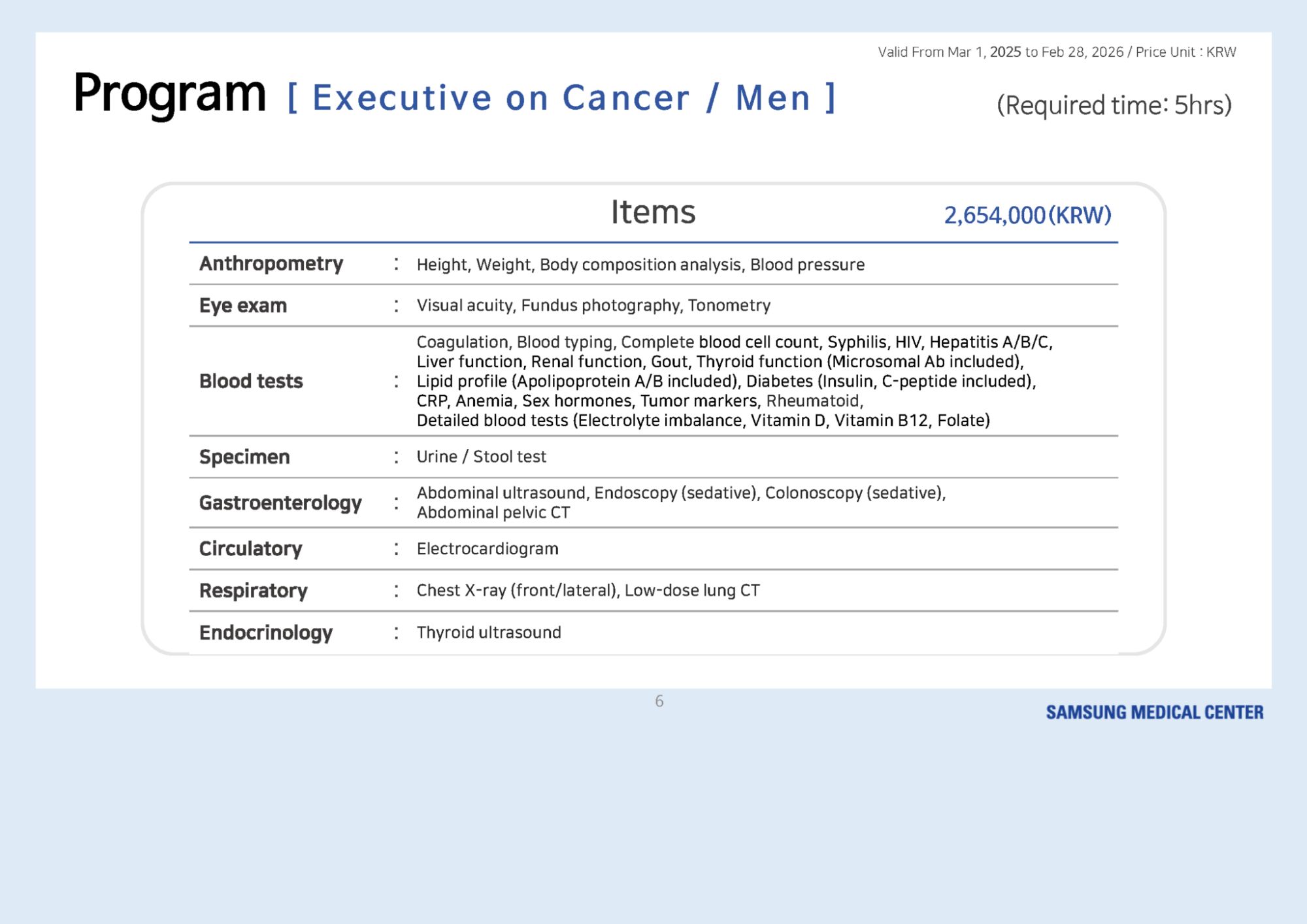This screenshot has width=1307, height=924.
Task: Select the Circulatory row label
Action: 250,548
